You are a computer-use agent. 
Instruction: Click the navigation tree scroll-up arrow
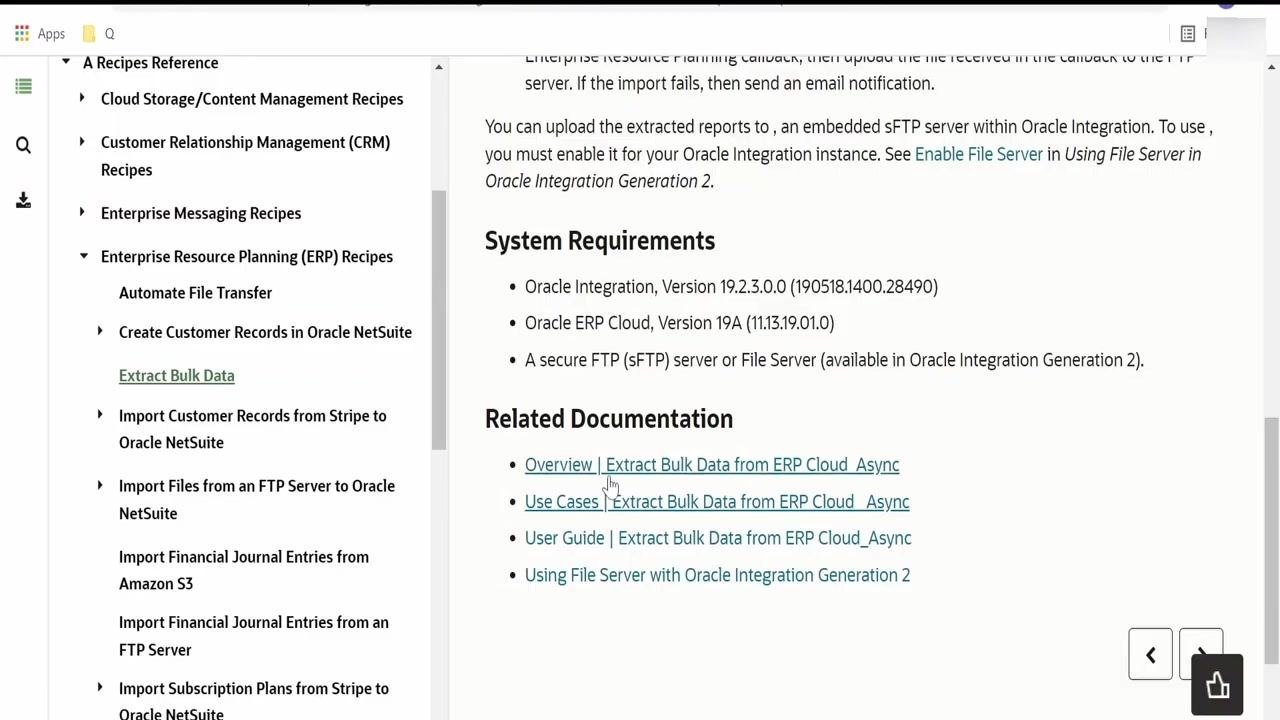pyautogui.click(x=438, y=67)
